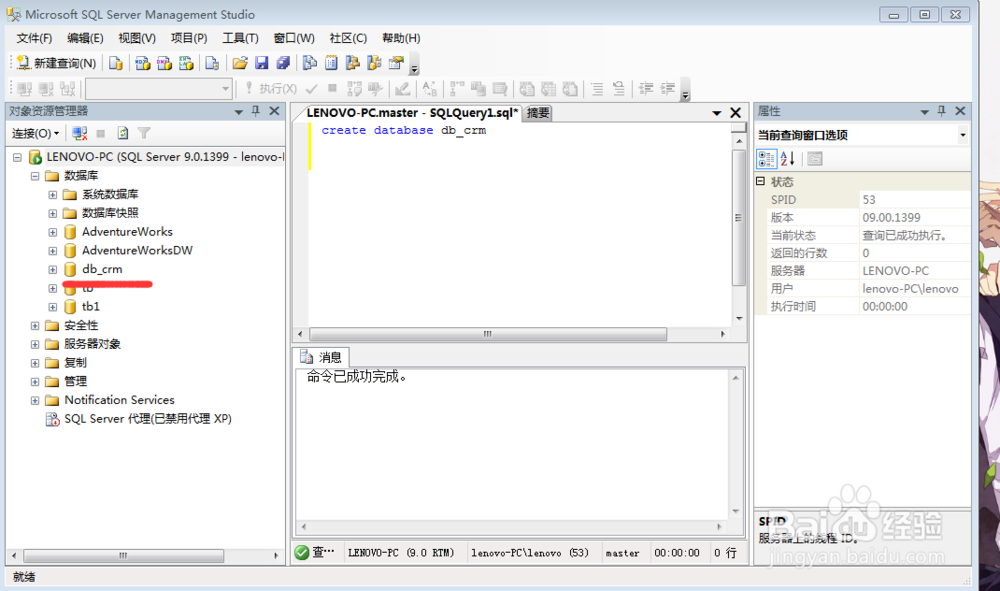
Task: Open the 项目(P) menu
Action: tap(189, 38)
